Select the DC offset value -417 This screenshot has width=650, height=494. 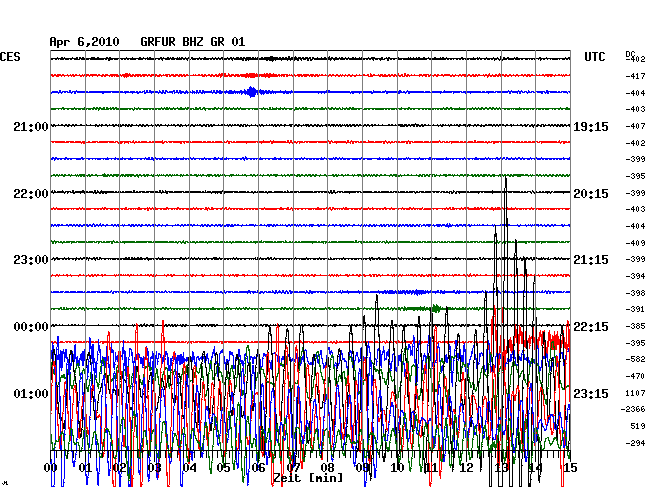click(x=635, y=76)
